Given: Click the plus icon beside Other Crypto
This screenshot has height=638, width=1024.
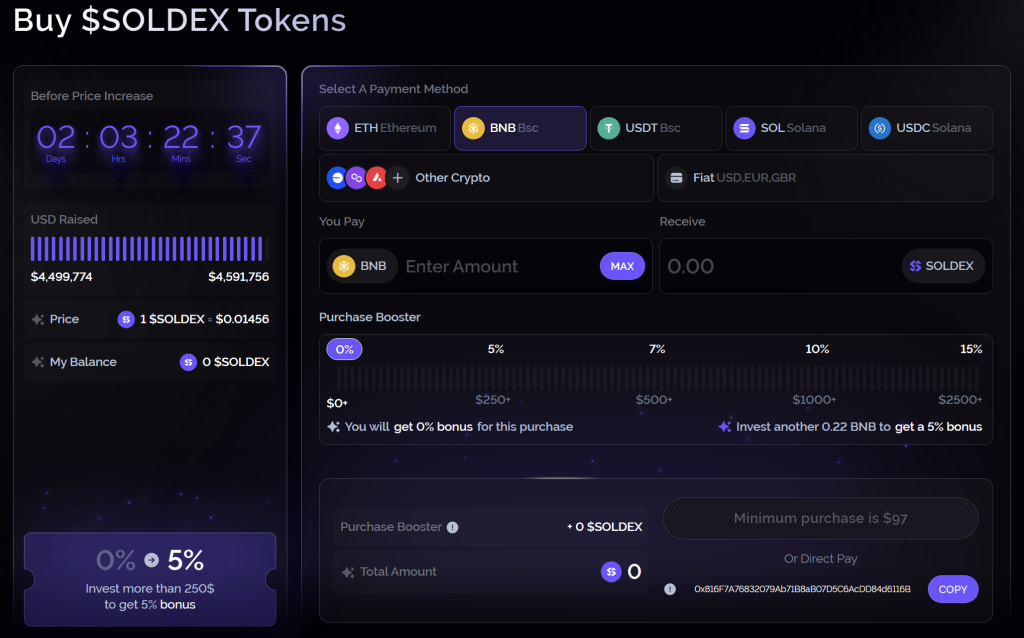Looking at the screenshot, I should 398,178.
